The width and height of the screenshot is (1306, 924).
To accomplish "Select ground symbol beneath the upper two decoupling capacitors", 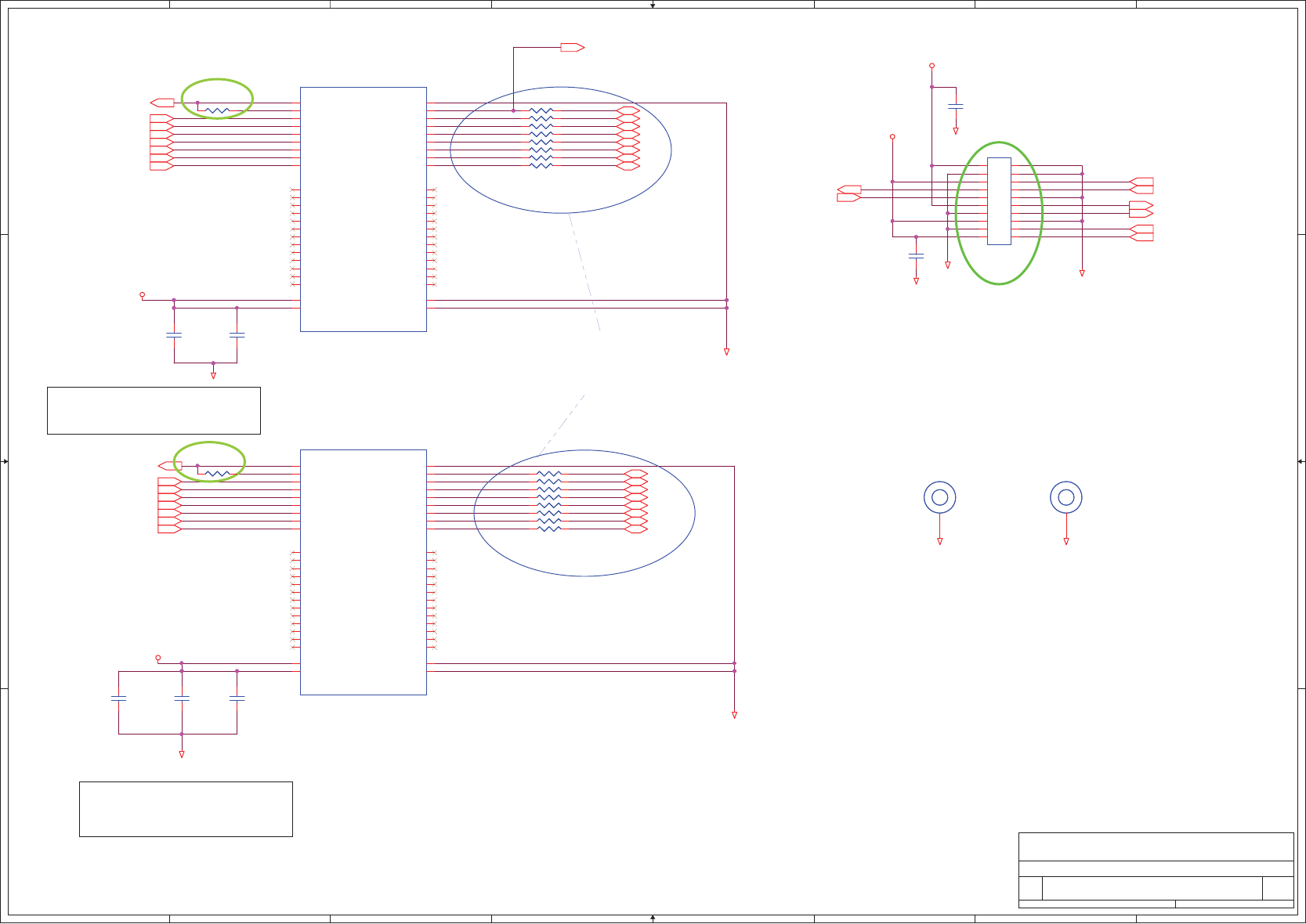I will (x=213, y=376).
